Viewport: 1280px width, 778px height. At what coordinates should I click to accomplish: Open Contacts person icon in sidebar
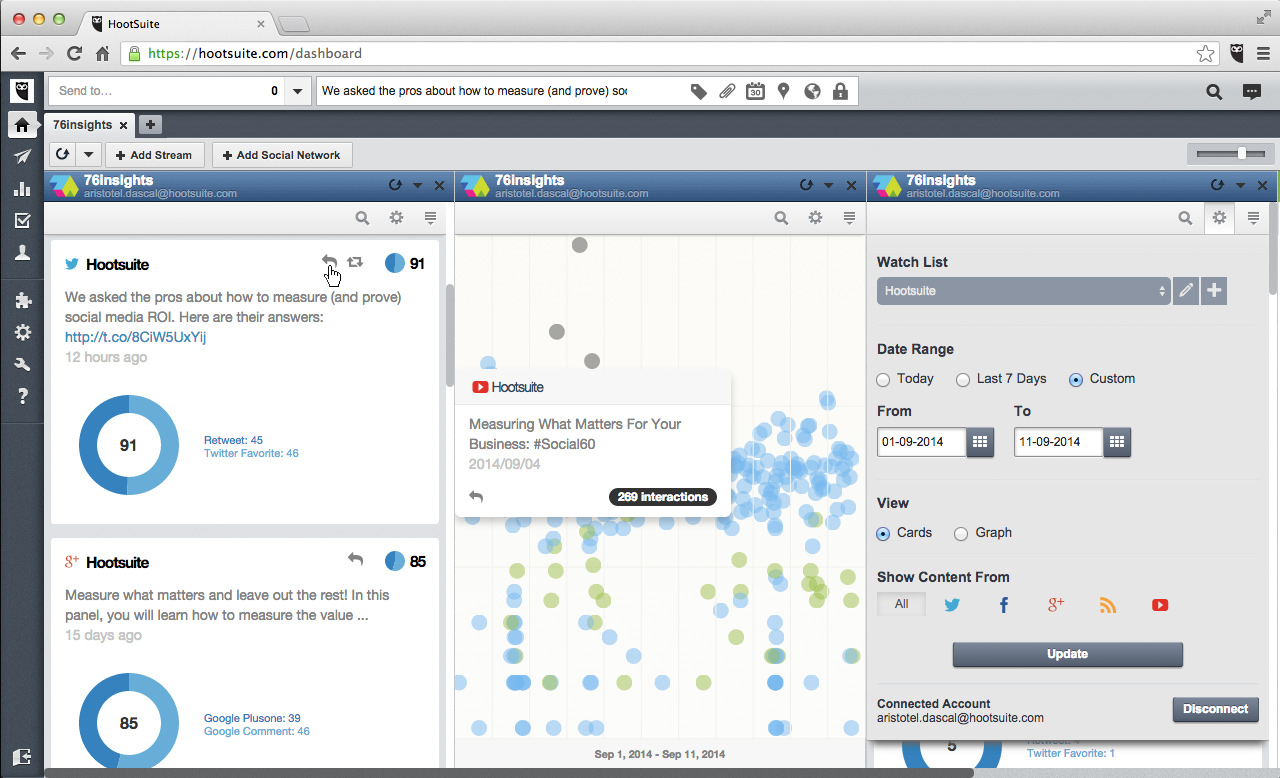pyautogui.click(x=22, y=253)
